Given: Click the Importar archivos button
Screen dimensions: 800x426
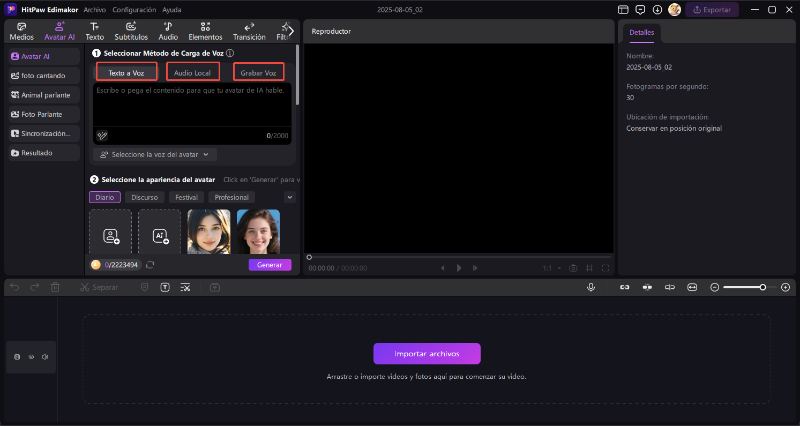Looking at the screenshot, I should pyautogui.click(x=427, y=353).
